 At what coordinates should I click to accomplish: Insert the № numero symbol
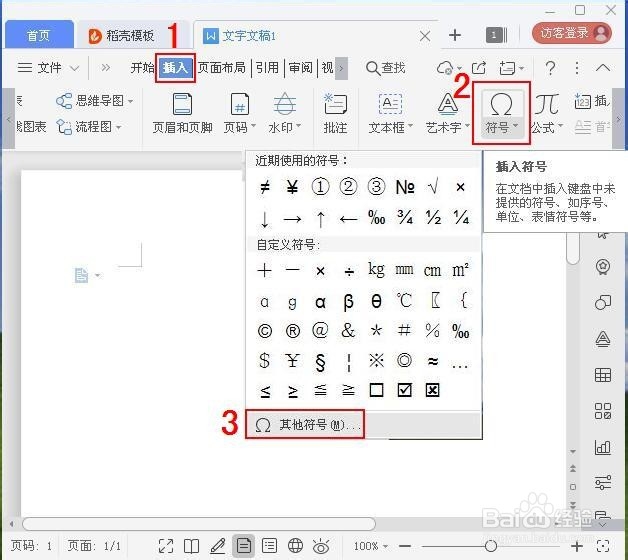tap(405, 187)
